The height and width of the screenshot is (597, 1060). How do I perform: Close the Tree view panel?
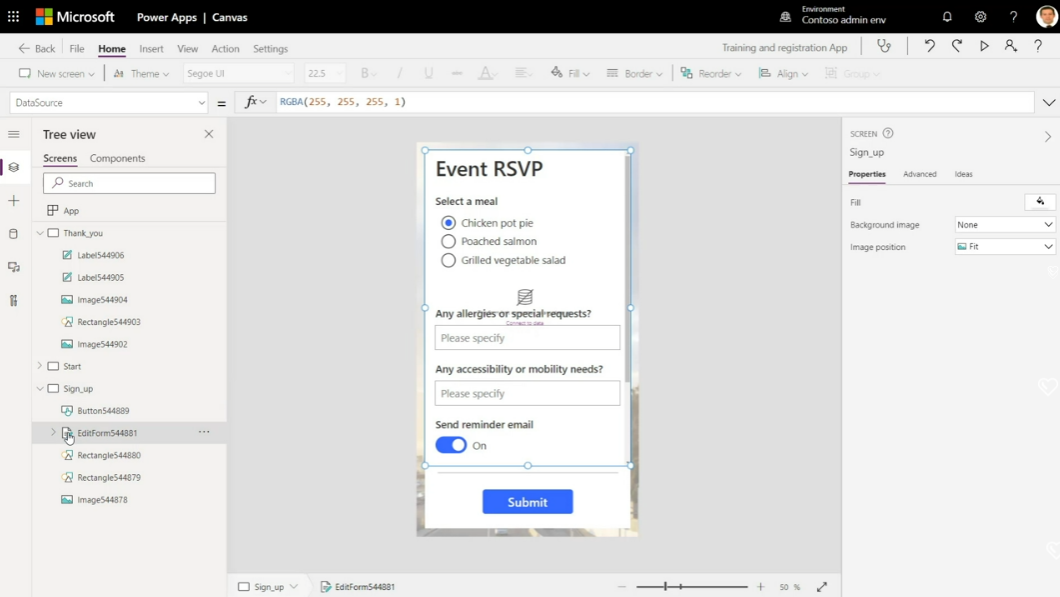tap(209, 134)
